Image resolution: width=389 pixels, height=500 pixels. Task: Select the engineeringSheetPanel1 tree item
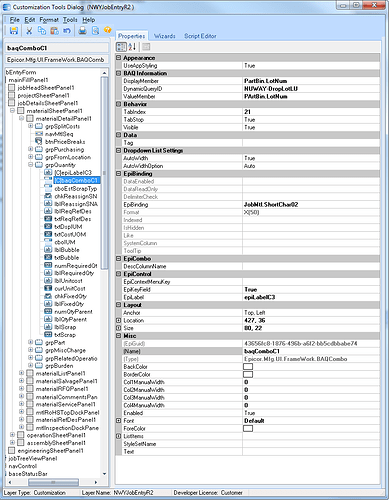51,451
